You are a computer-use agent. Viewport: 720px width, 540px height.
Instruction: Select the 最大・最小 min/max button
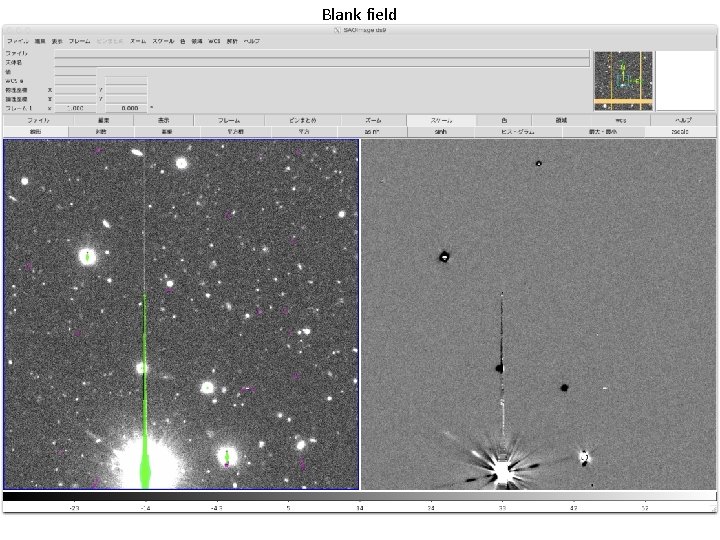coord(603,132)
